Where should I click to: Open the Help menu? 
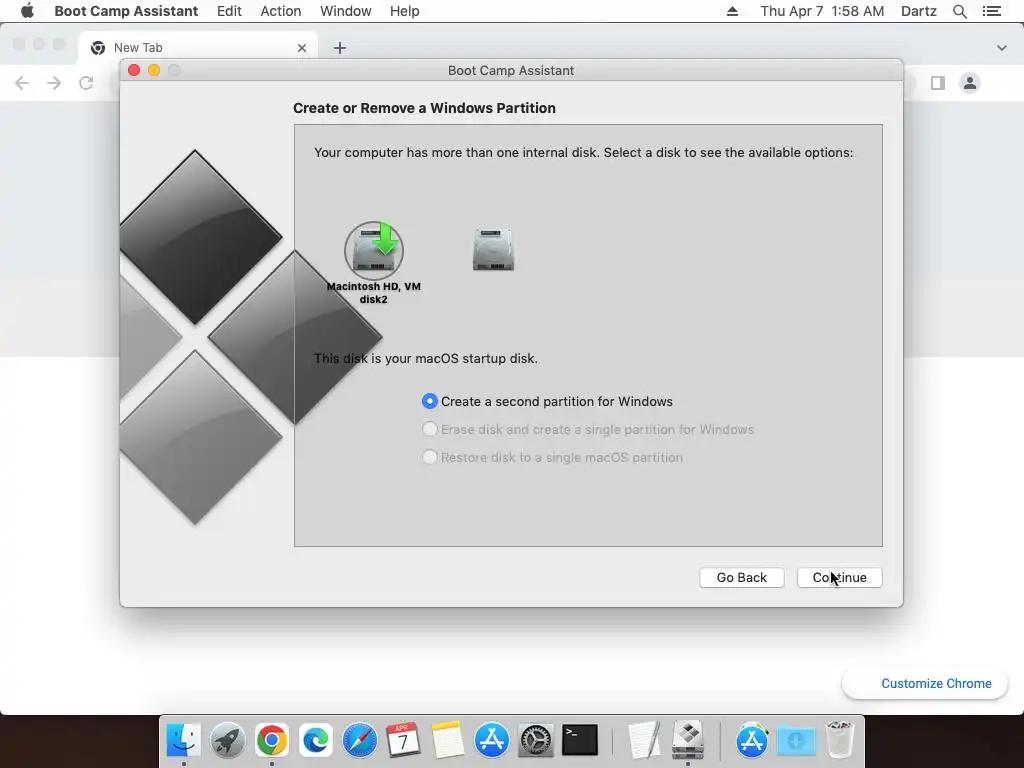click(x=404, y=11)
